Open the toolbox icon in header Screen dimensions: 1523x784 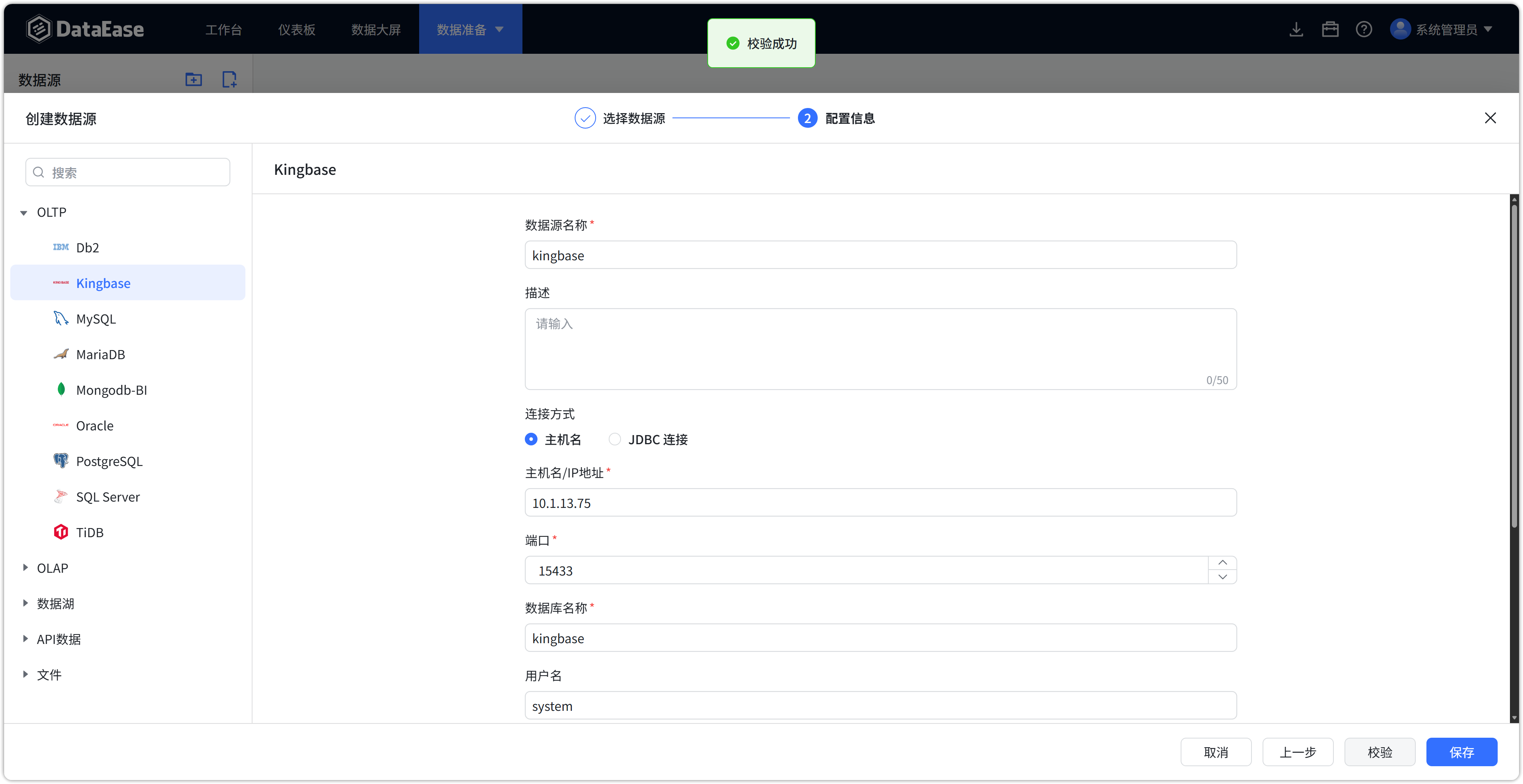coord(1330,29)
